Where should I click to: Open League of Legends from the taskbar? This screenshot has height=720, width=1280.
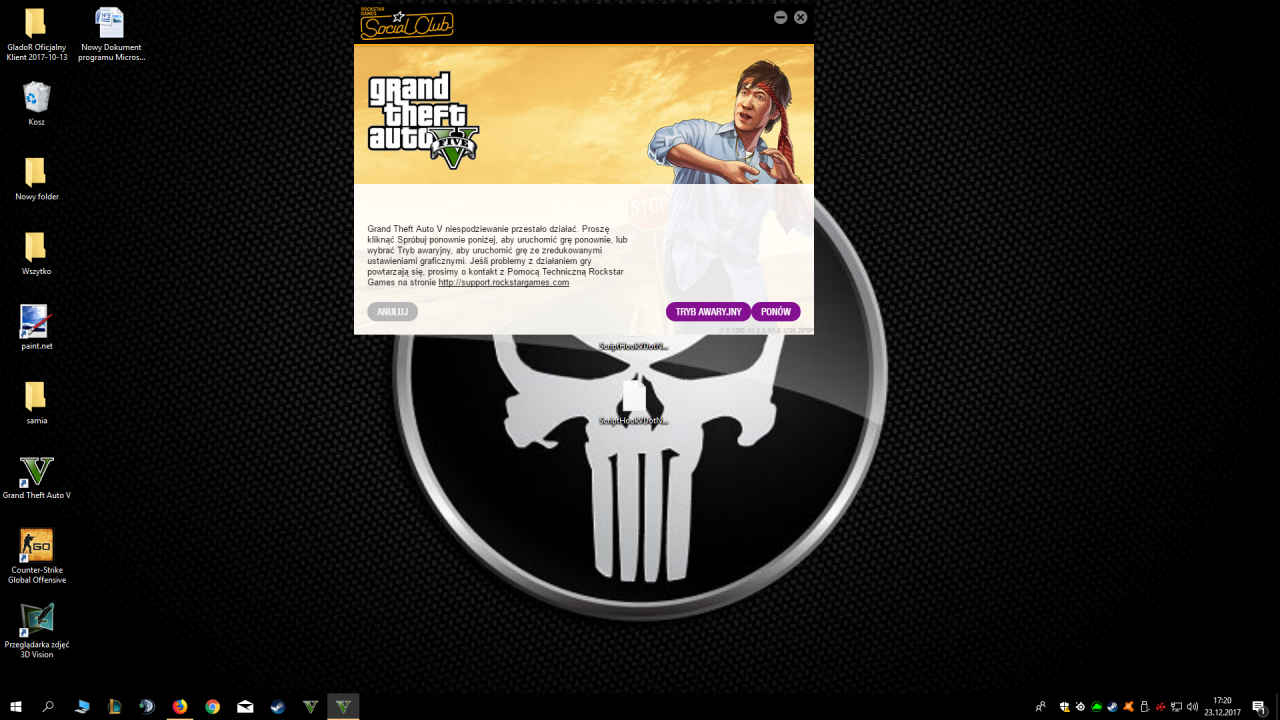(114, 706)
